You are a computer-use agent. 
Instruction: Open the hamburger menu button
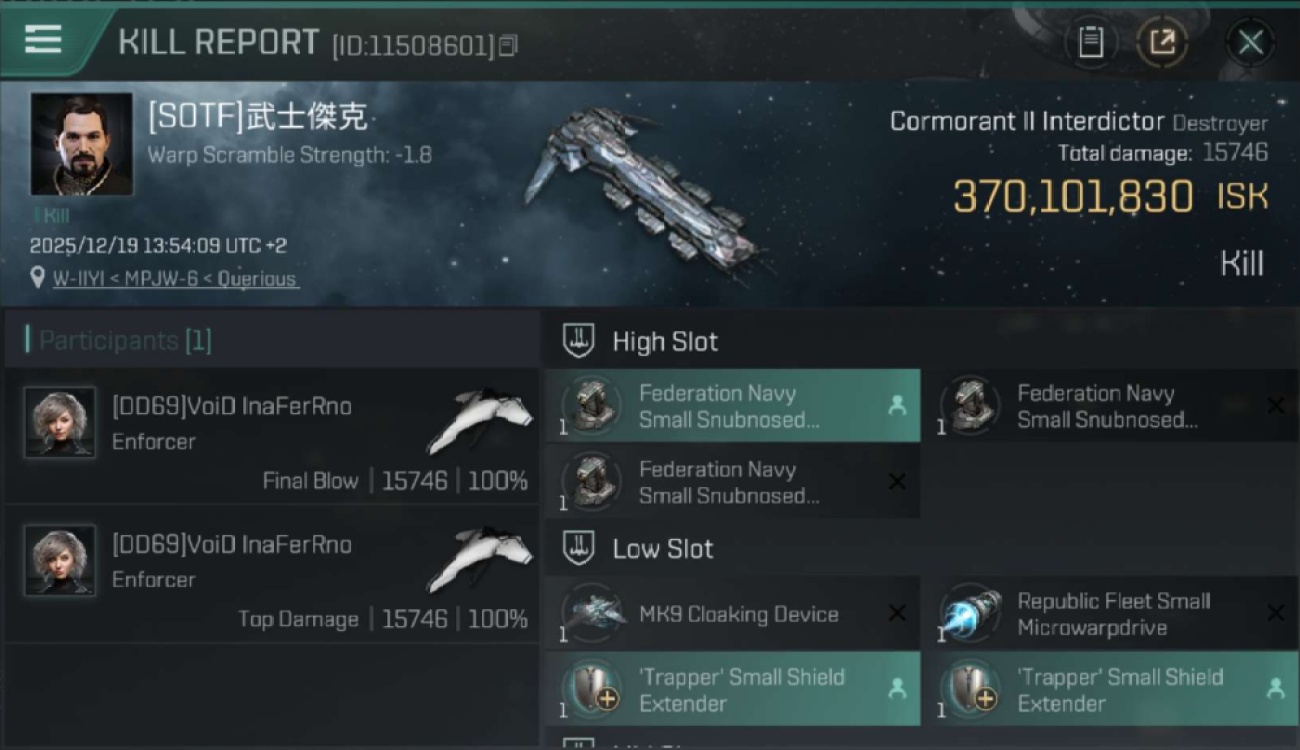[x=43, y=40]
